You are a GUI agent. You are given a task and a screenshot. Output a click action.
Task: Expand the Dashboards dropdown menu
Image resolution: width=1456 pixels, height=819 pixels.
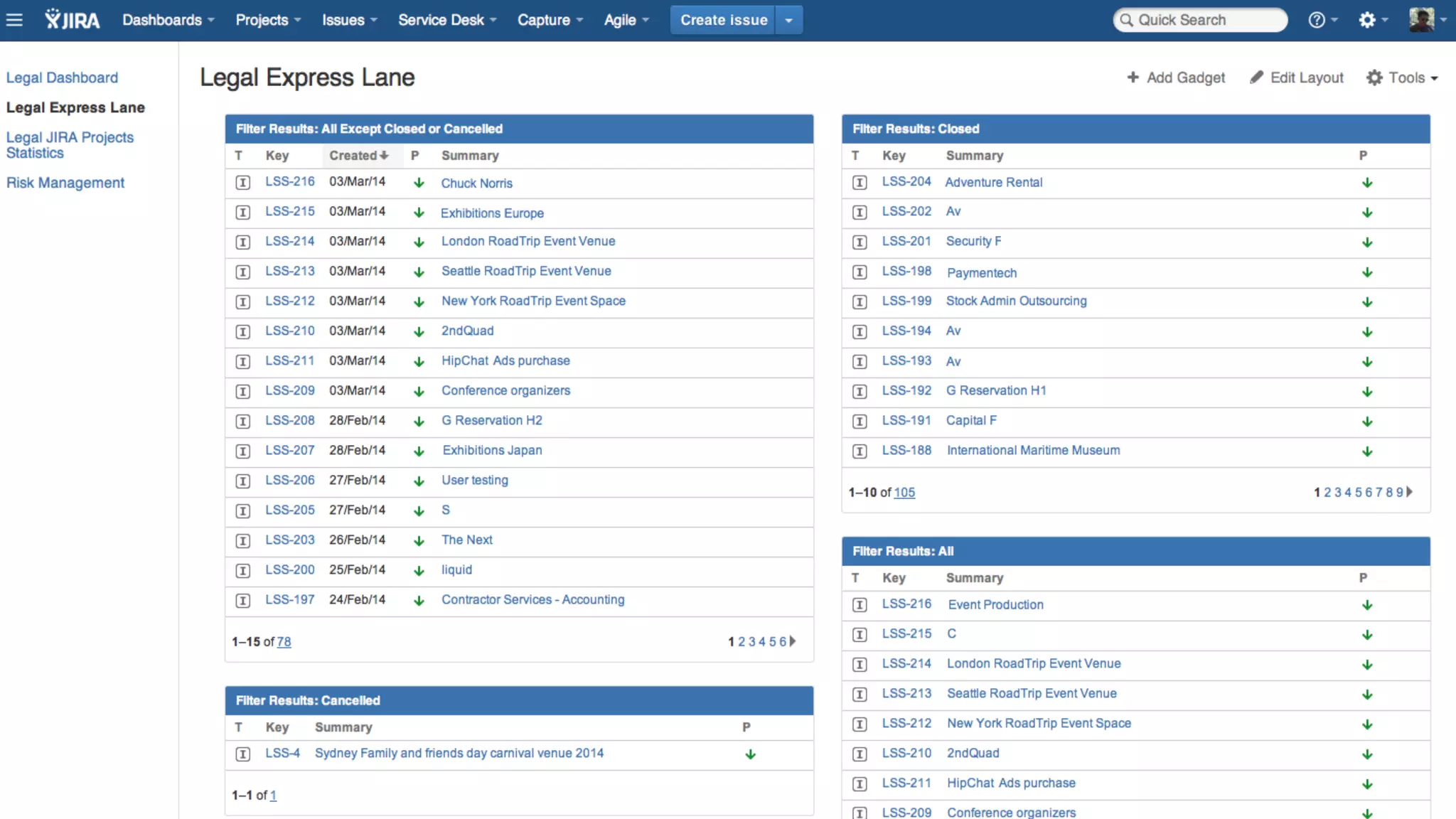pyautogui.click(x=168, y=20)
